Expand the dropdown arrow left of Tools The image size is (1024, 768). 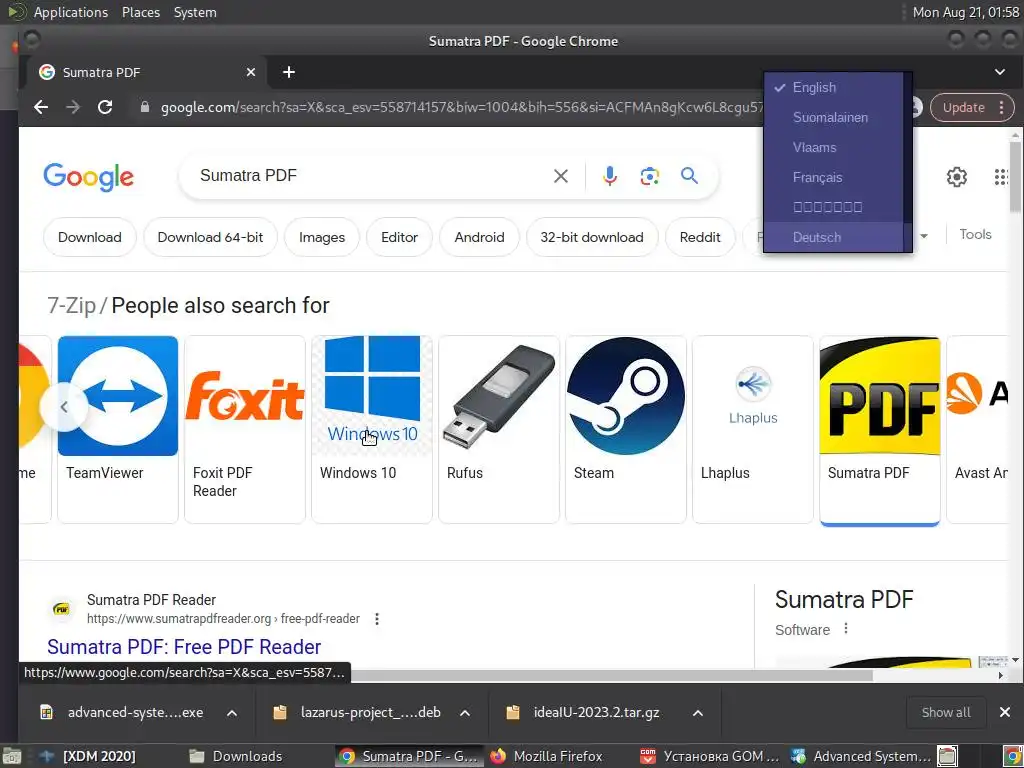pyautogui.click(x=923, y=236)
